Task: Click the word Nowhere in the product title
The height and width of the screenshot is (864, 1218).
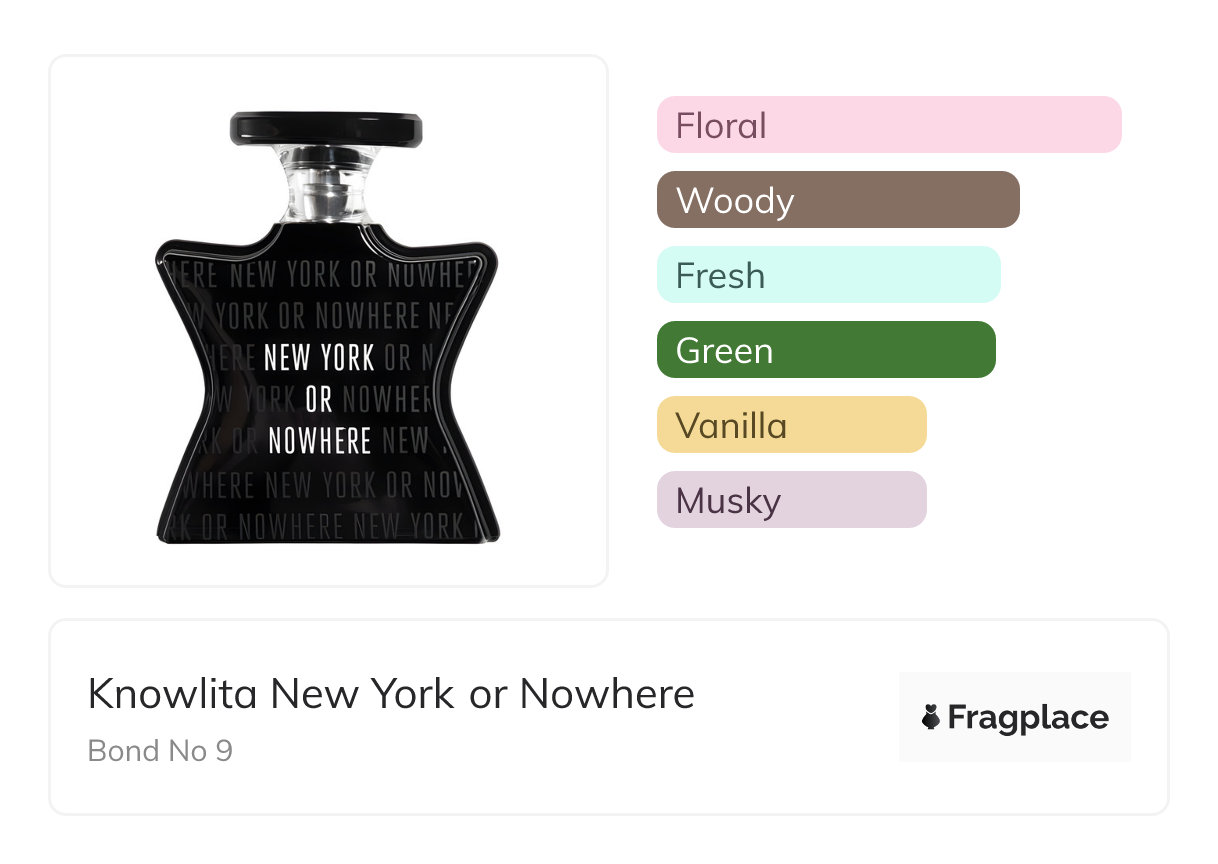Action: point(607,693)
